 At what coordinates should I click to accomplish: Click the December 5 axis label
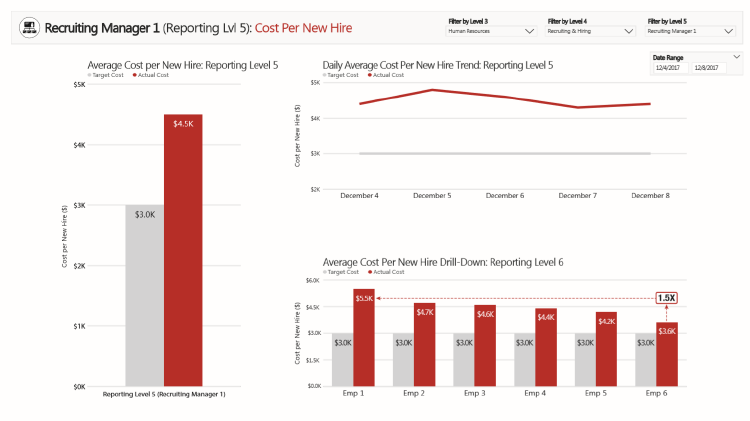[432, 196]
